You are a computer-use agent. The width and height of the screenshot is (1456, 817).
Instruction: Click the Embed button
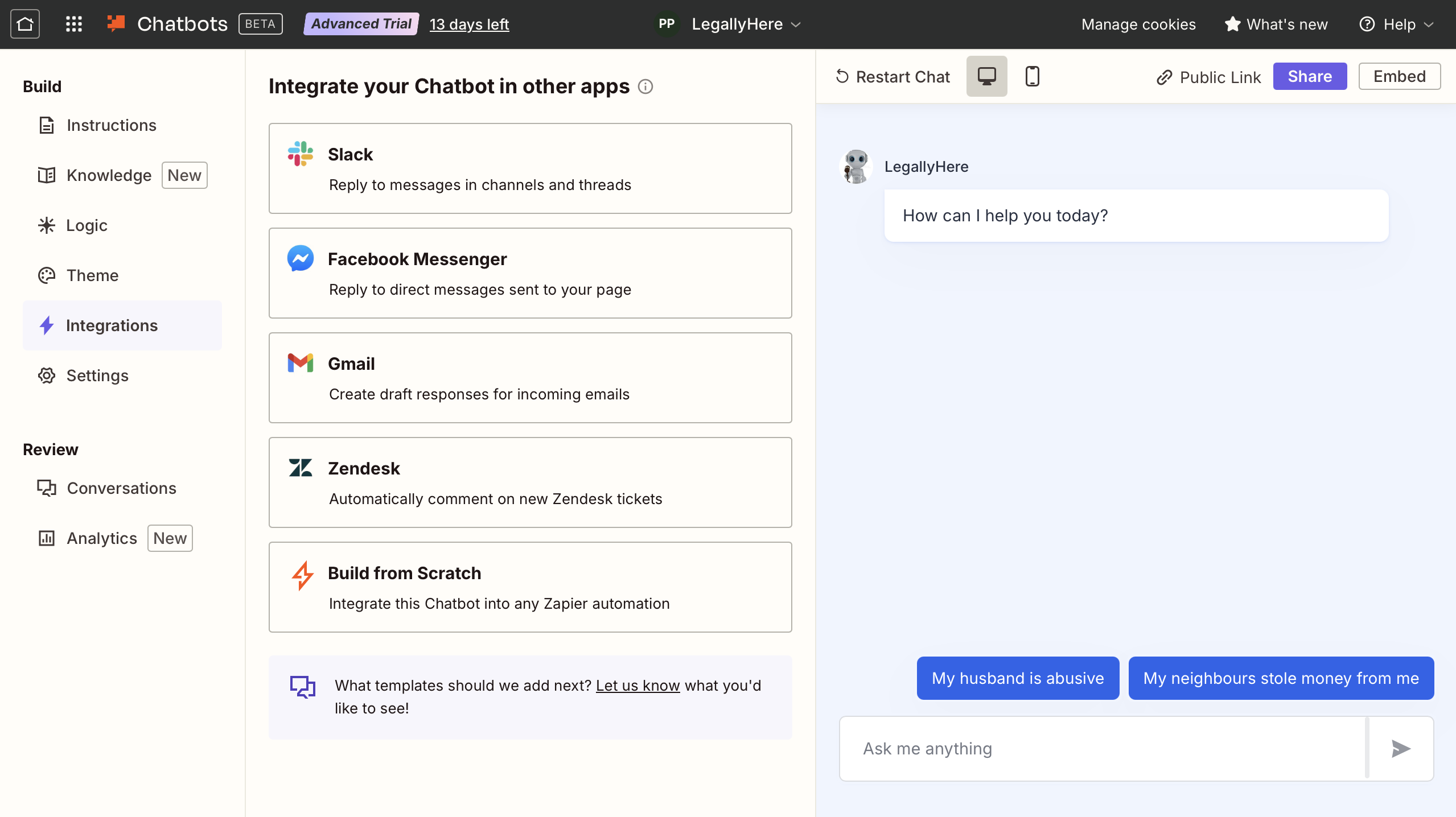click(x=1399, y=76)
